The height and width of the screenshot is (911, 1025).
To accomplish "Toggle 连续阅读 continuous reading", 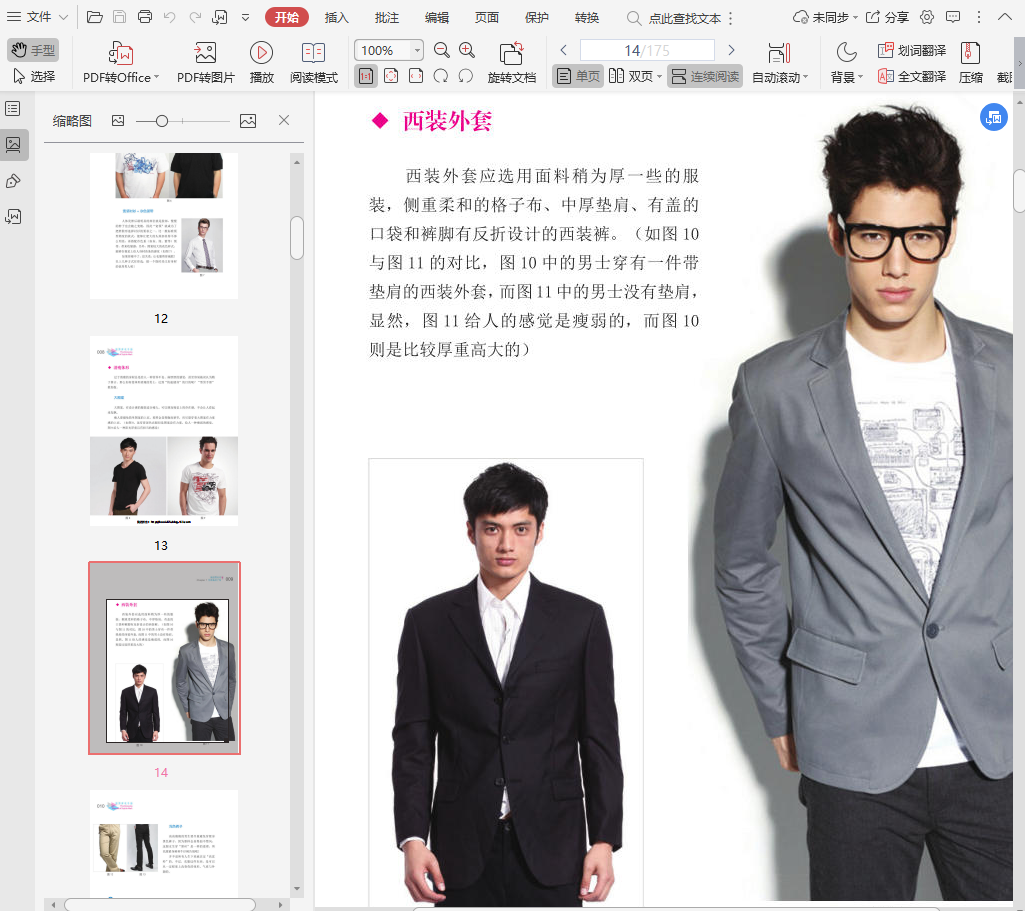I will point(705,76).
